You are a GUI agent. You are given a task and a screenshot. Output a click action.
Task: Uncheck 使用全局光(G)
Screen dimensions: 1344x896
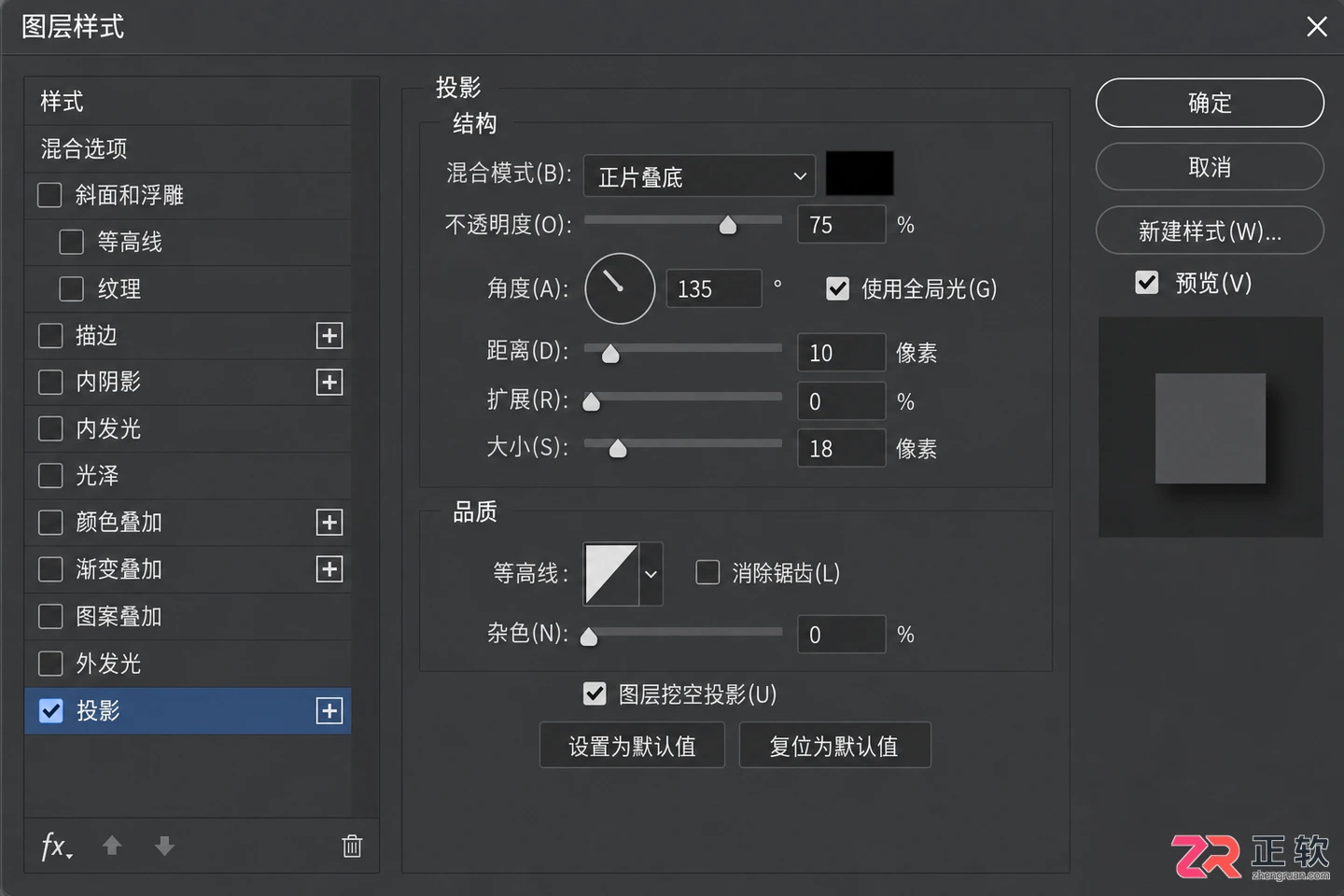pyautogui.click(x=838, y=289)
